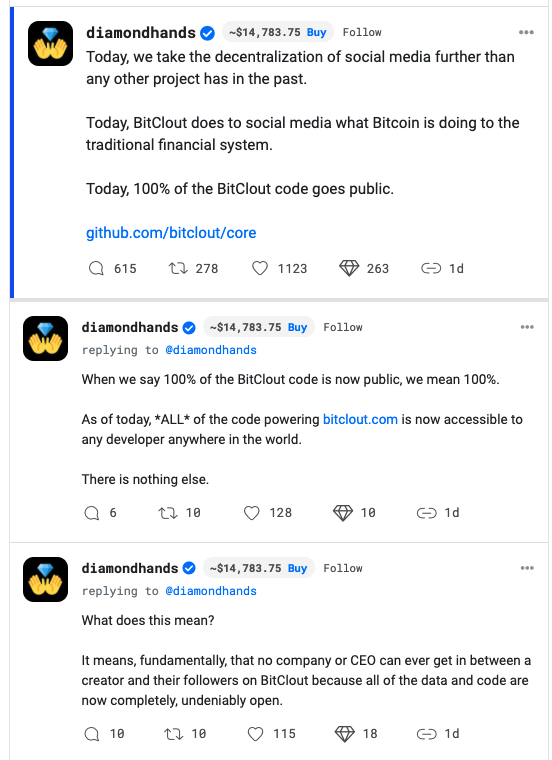Open comments on the post with 615 replies
The width and height of the screenshot is (552, 760).
coord(96,268)
